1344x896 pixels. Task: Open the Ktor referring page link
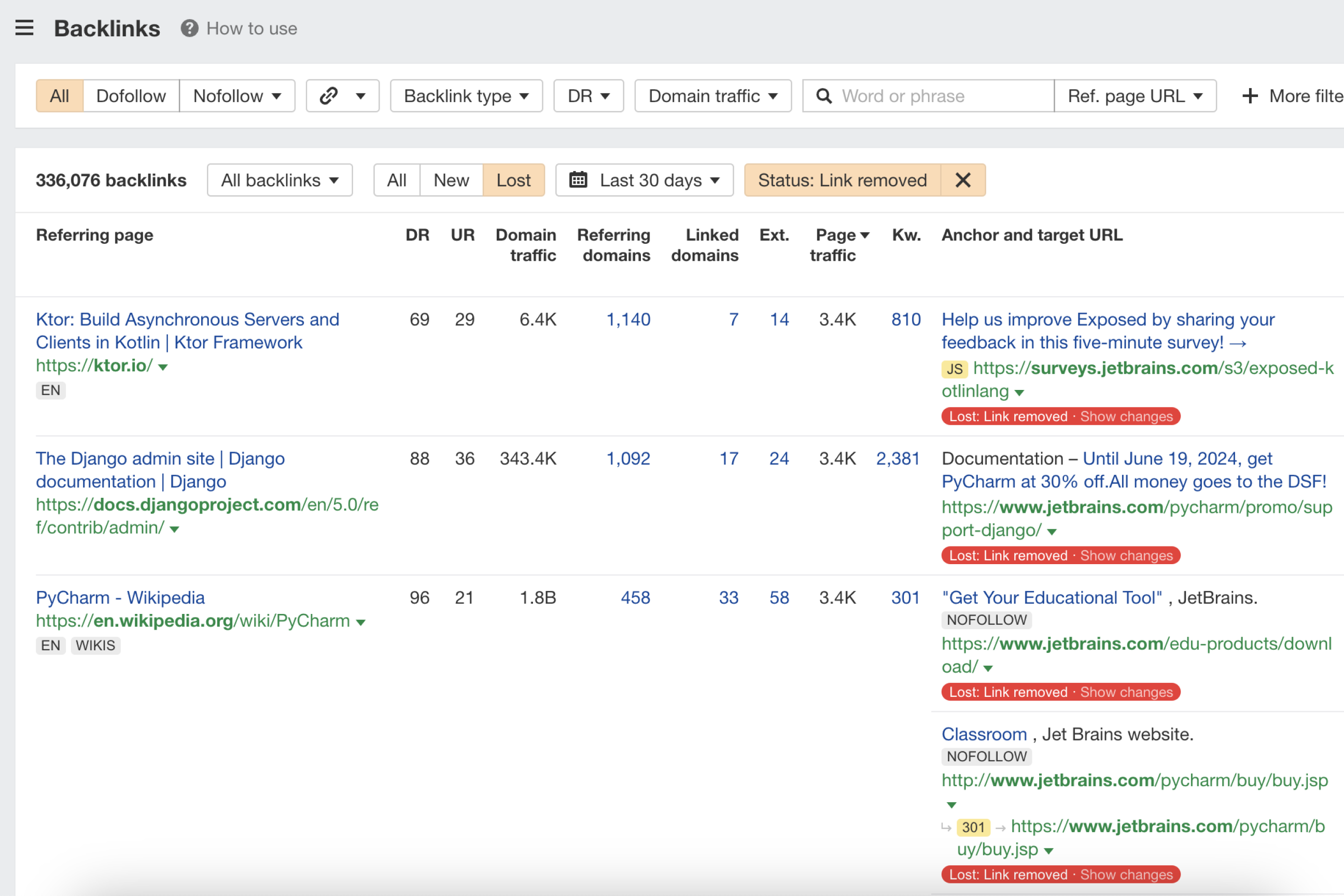click(186, 330)
